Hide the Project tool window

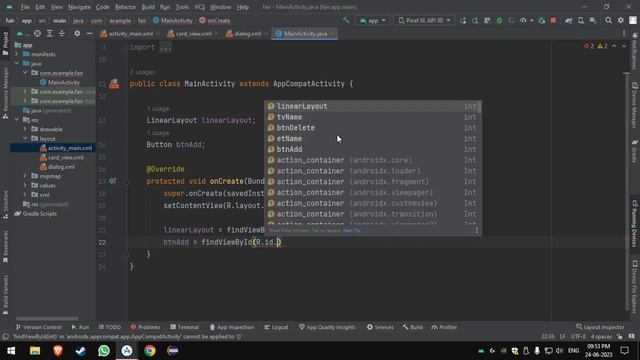coord(89,33)
